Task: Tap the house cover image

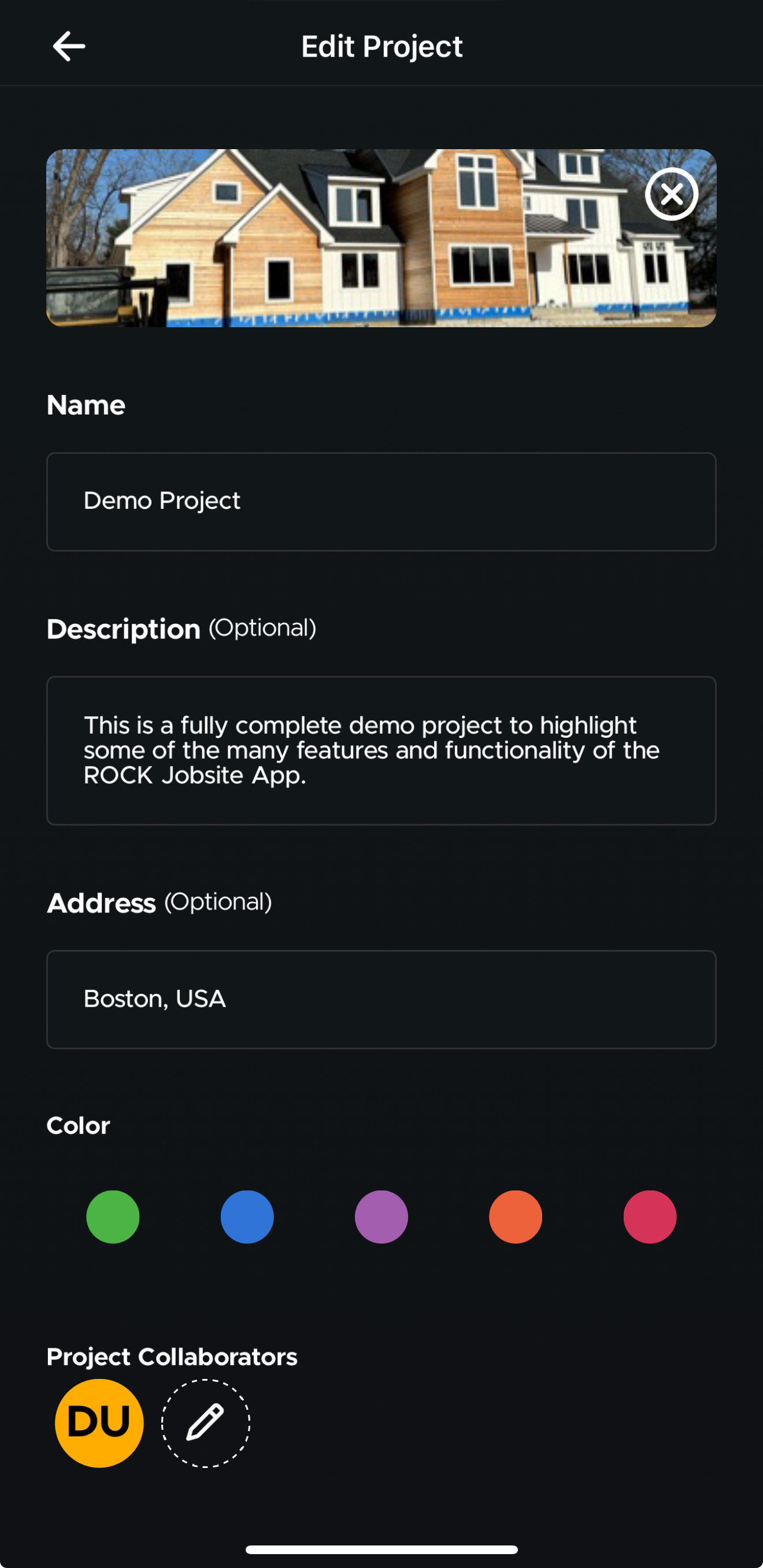Action: point(381,238)
